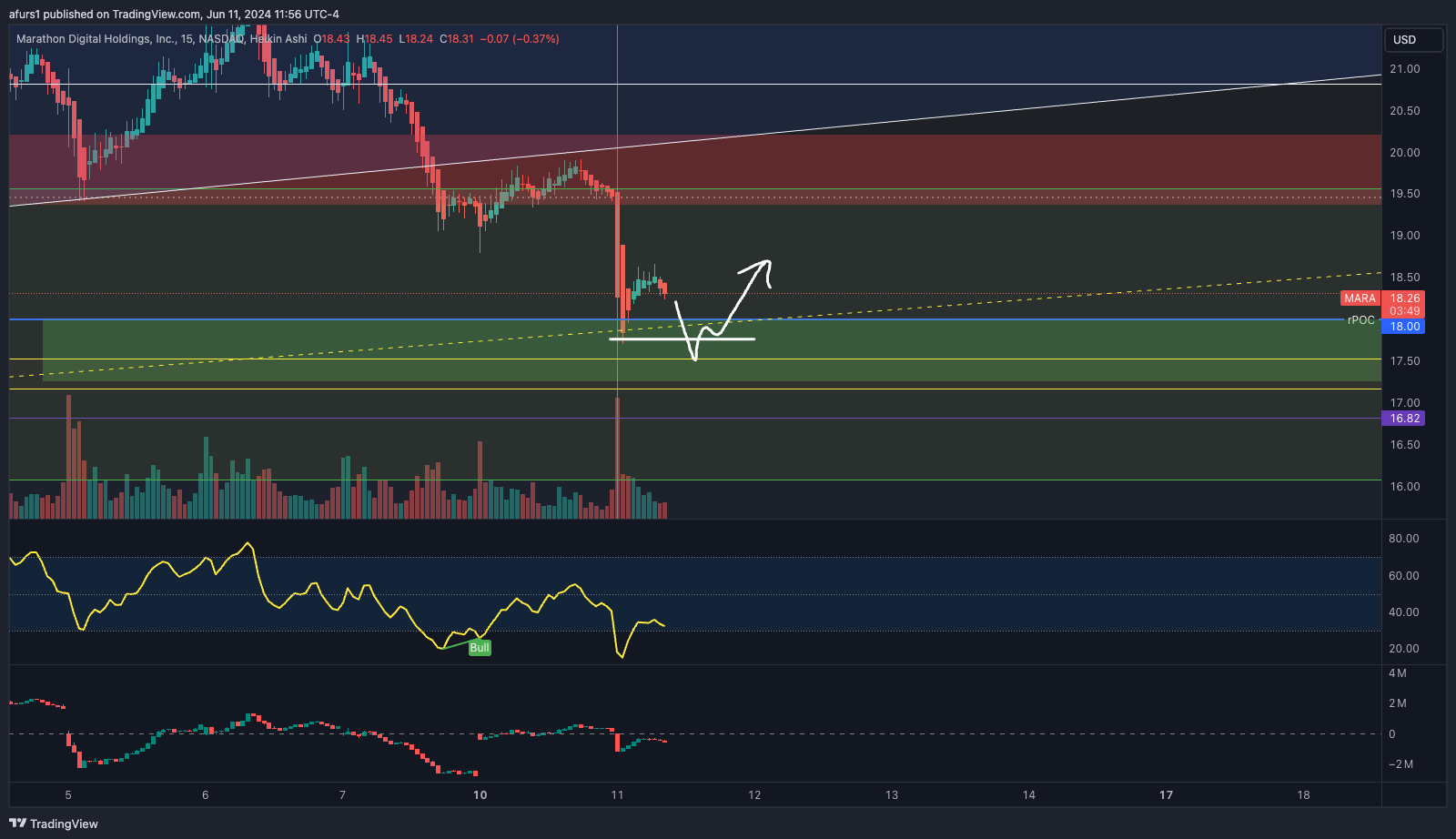This screenshot has height=839, width=1456.
Task: Open the USD currency selector
Action: 1414,40
